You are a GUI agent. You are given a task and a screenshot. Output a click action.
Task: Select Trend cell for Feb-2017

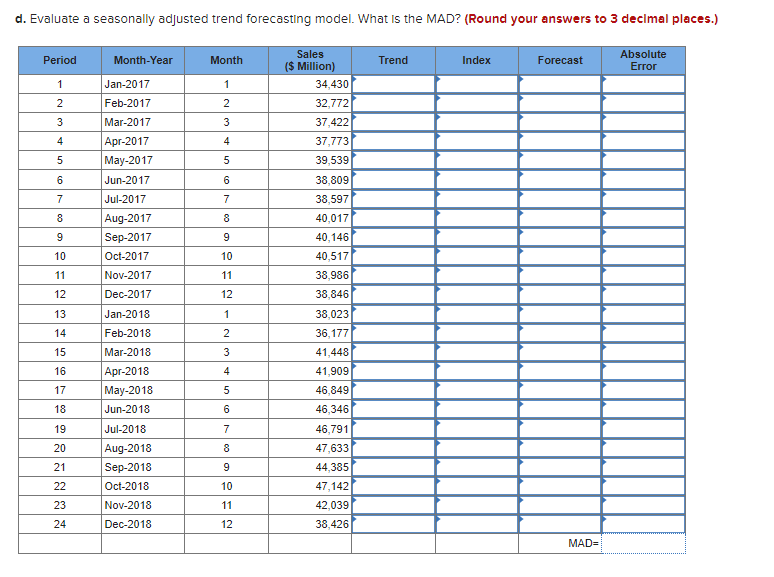[x=393, y=103]
